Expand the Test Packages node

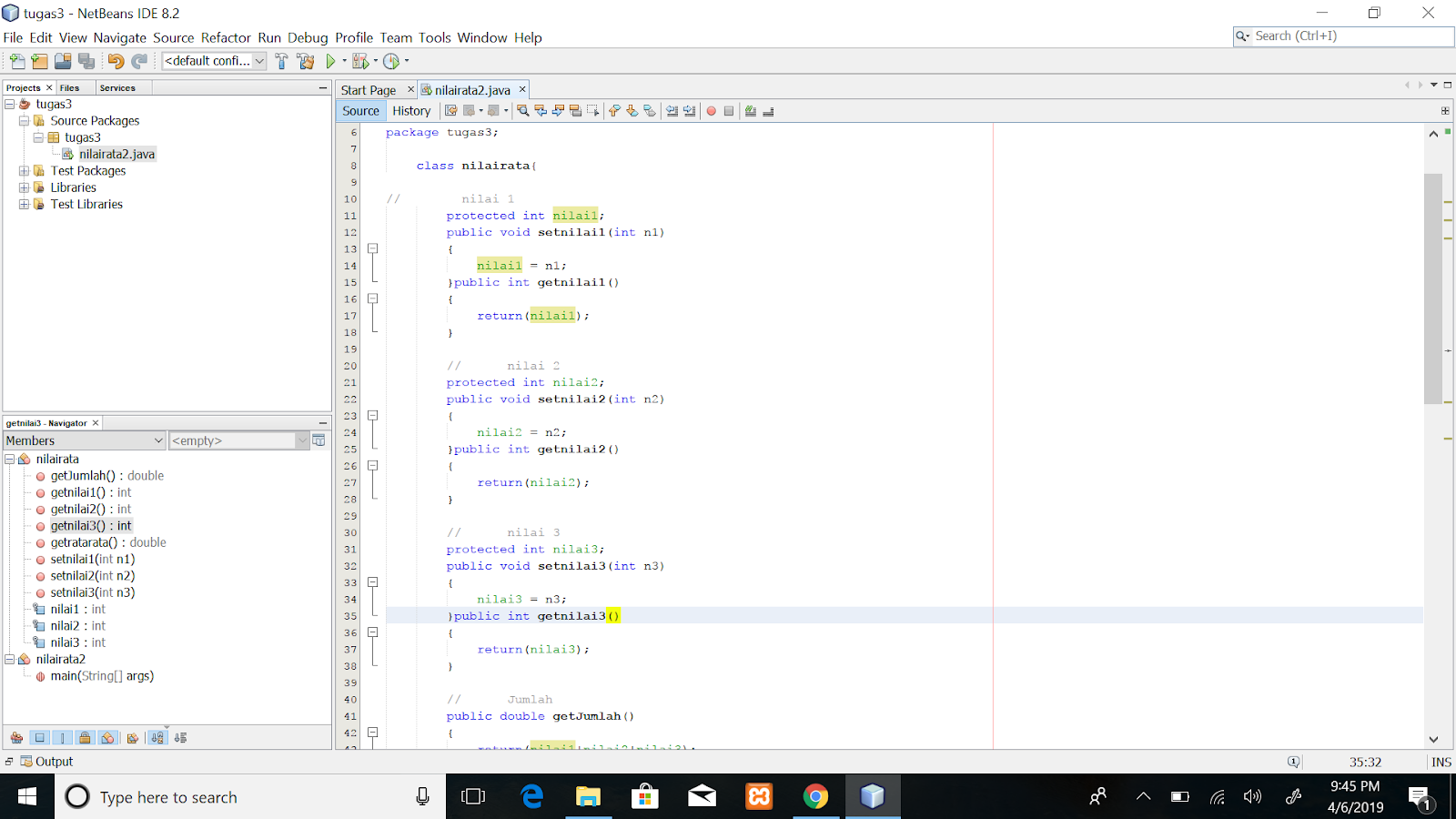[25, 170]
